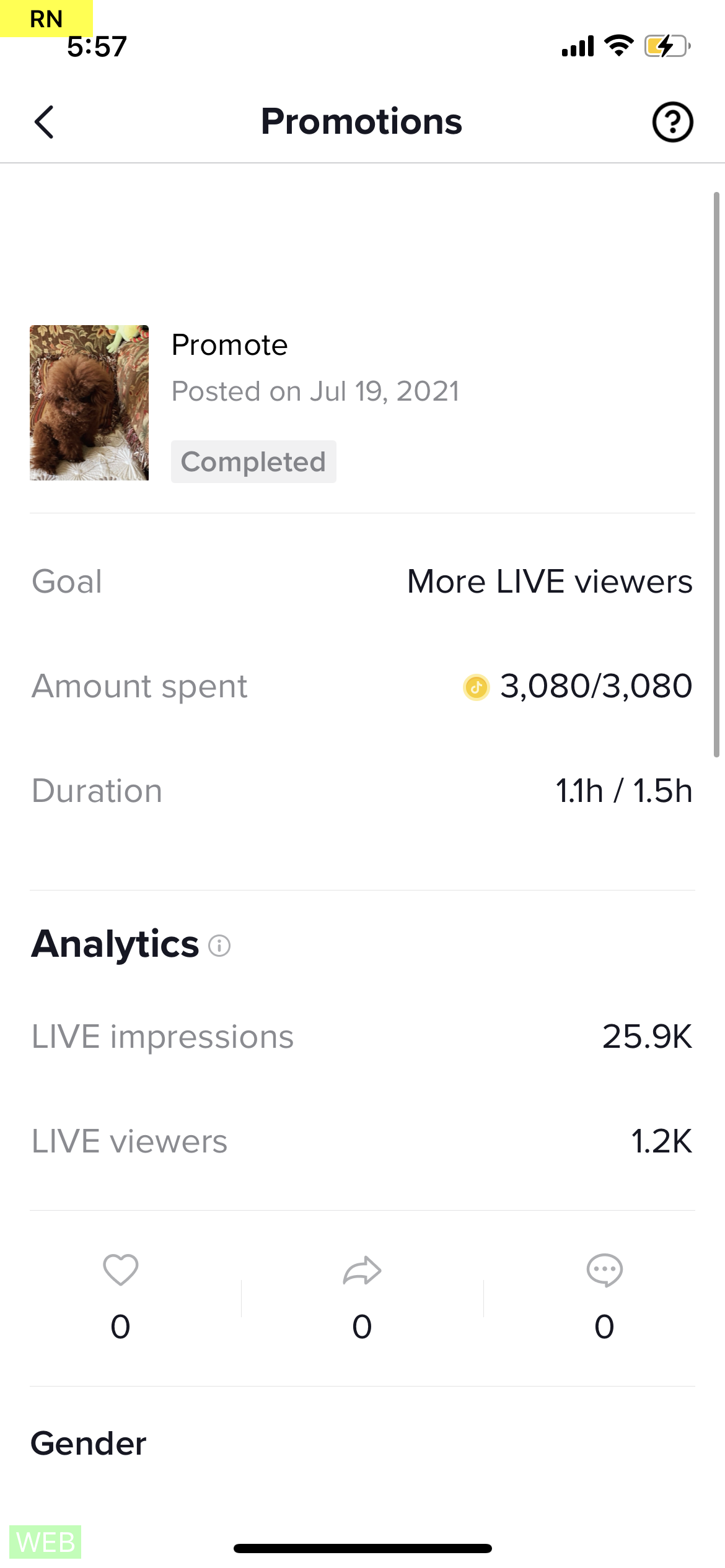Tap the share arrow icon
This screenshot has width=725, height=1568.
click(362, 1270)
